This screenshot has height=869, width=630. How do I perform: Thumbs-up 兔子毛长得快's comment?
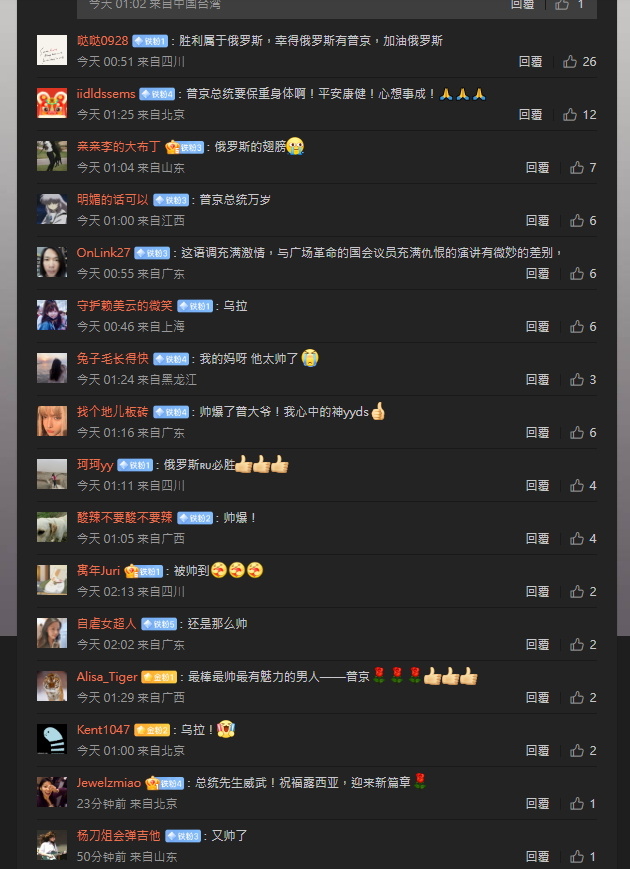(x=577, y=380)
